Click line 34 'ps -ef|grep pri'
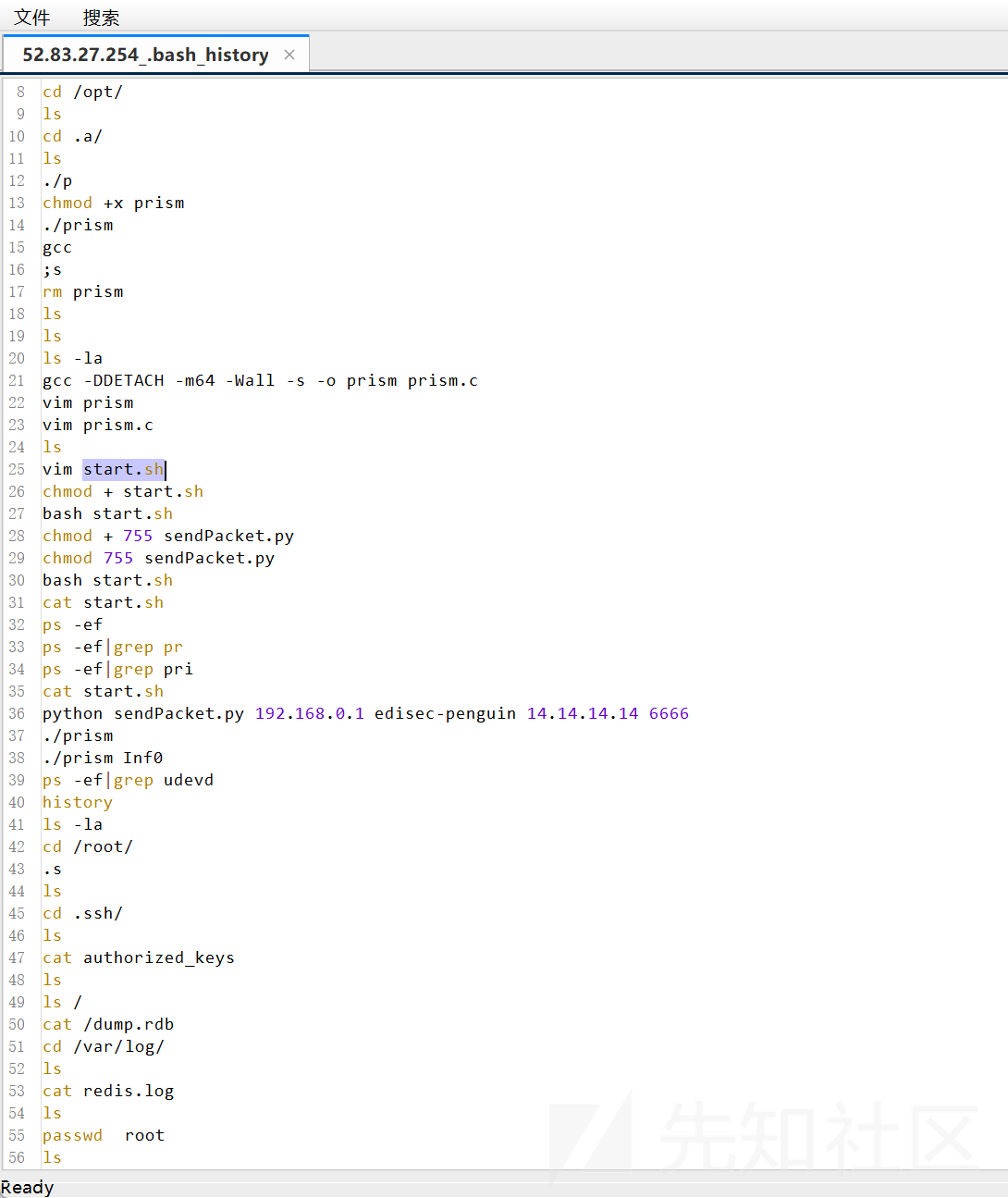This screenshot has width=1008, height=1198. coord(118,669)
